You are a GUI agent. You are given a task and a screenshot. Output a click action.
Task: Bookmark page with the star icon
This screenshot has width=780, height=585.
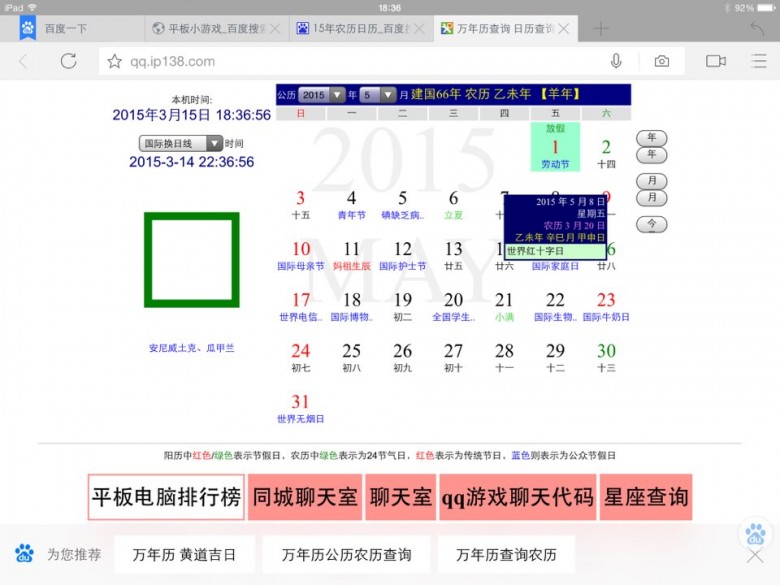(115, 61)
